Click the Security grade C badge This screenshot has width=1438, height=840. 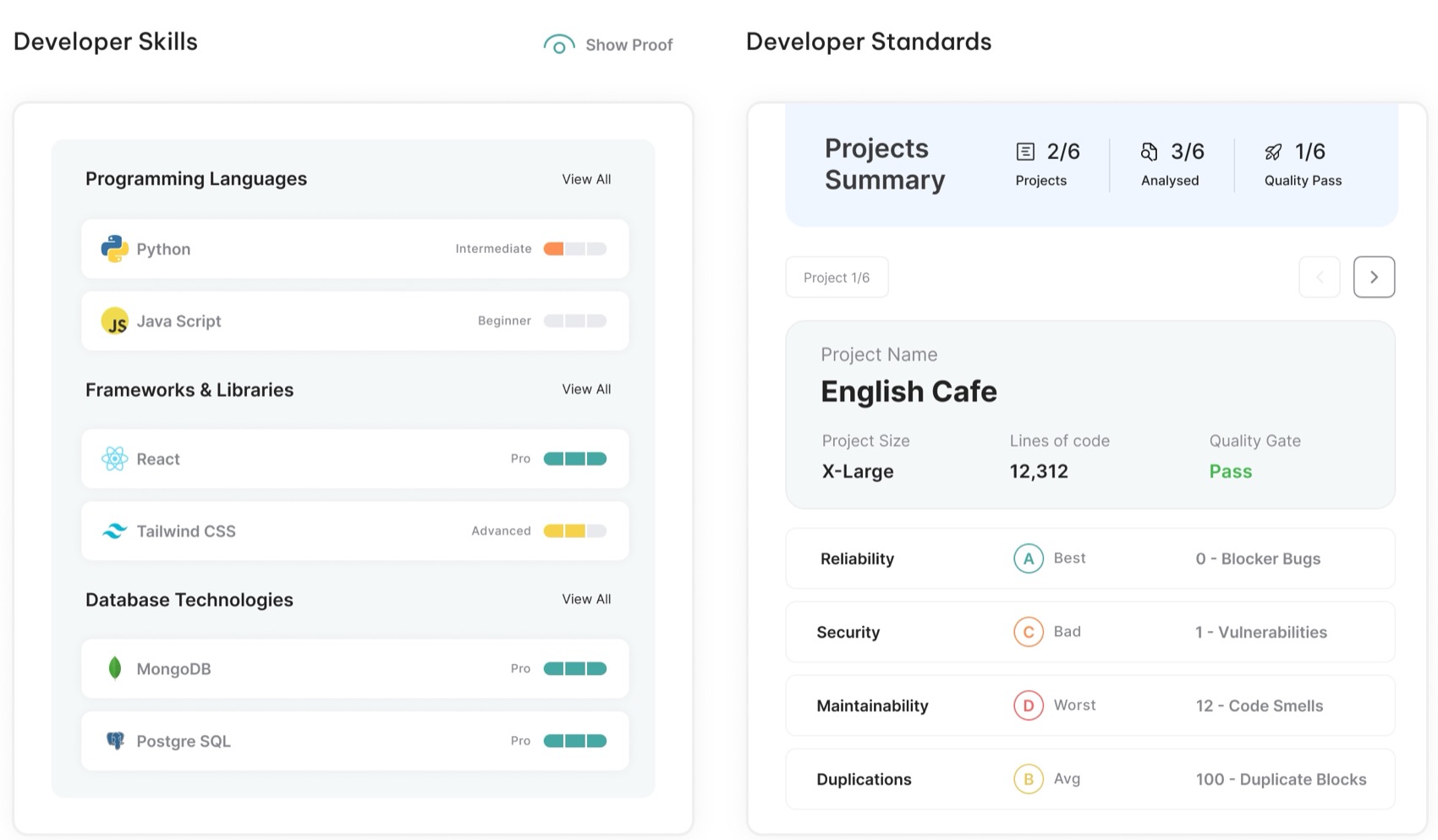click(1029, 632)
